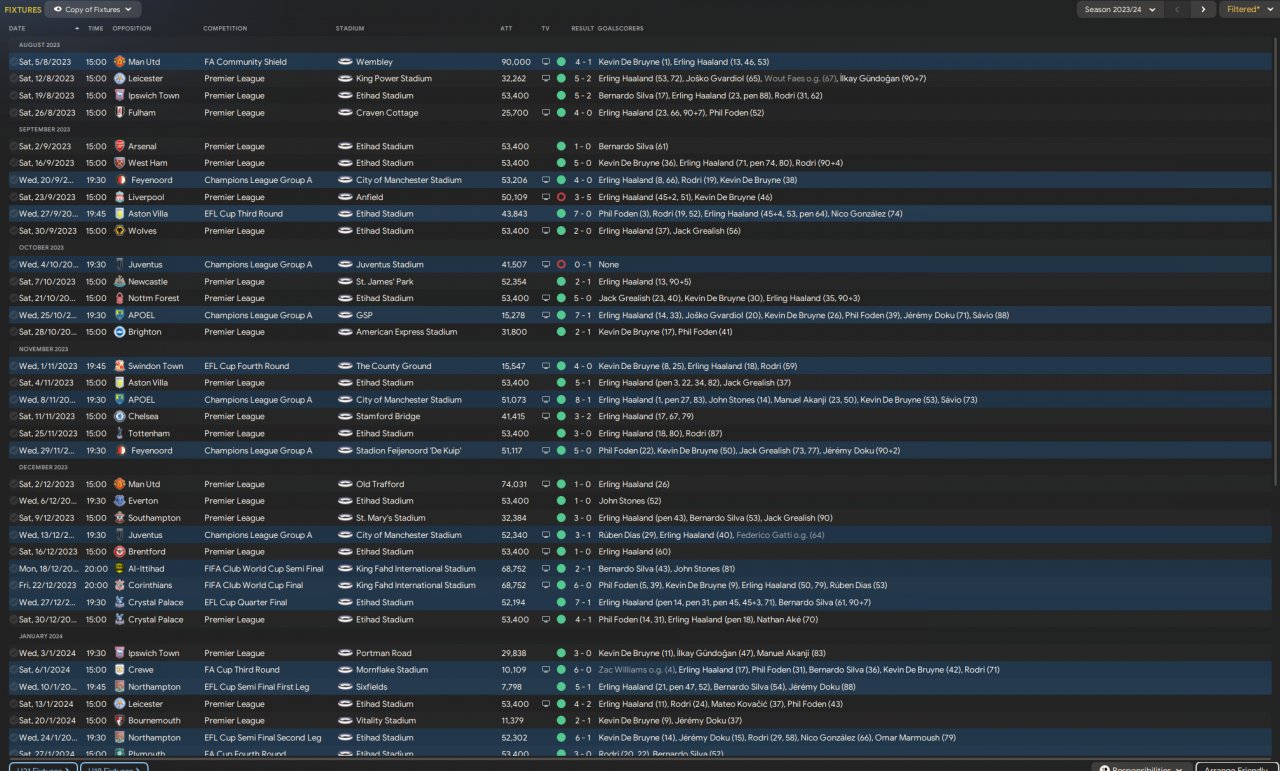
Task: Click attendance value 90,000
Action: pyautogui.click(x=516, y=62)
